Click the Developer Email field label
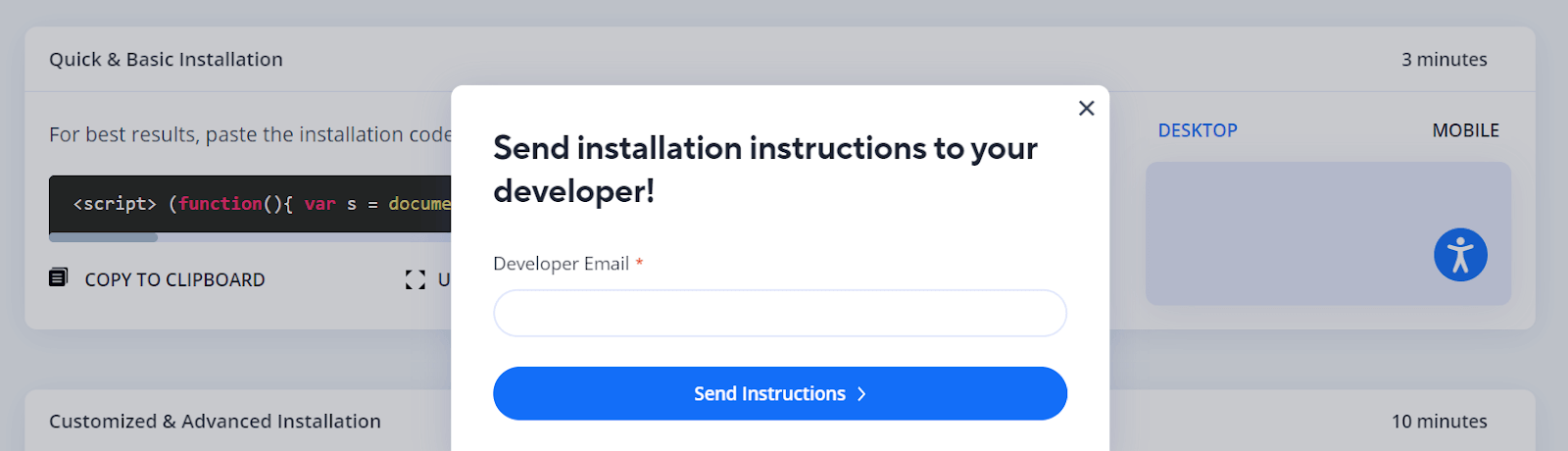The image size is (1568, 451). (x=561, y=264)
